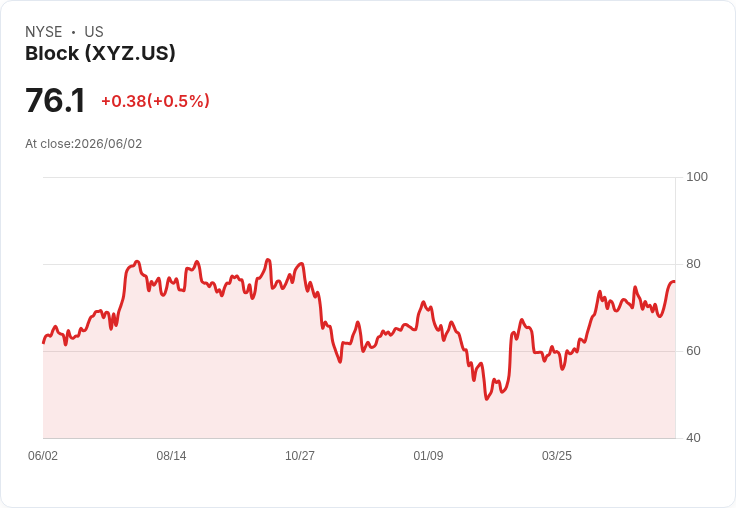Click the 06/02 x-axis date label
Viewport: 736px width, 508px height.
43,455
